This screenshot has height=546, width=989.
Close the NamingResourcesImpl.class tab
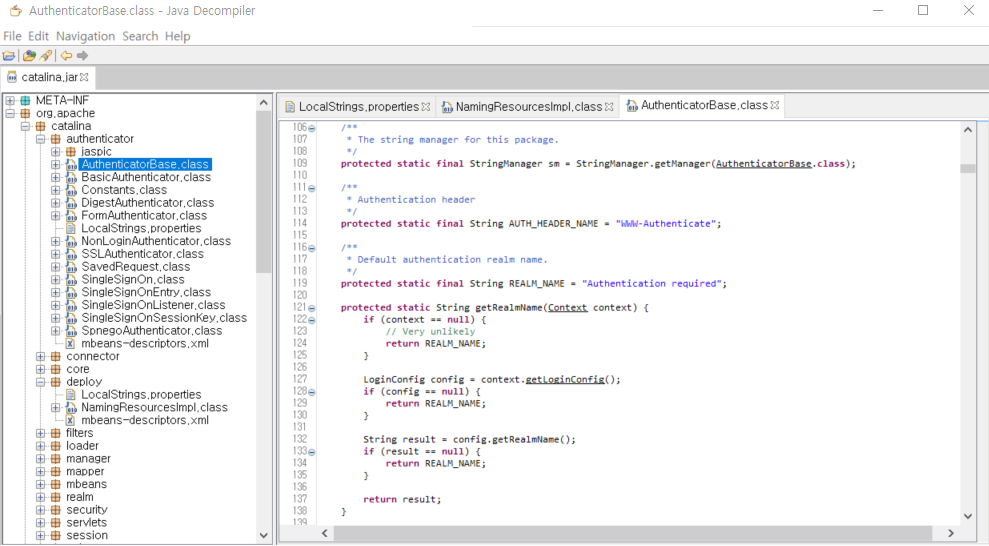[x=609, y=107]
